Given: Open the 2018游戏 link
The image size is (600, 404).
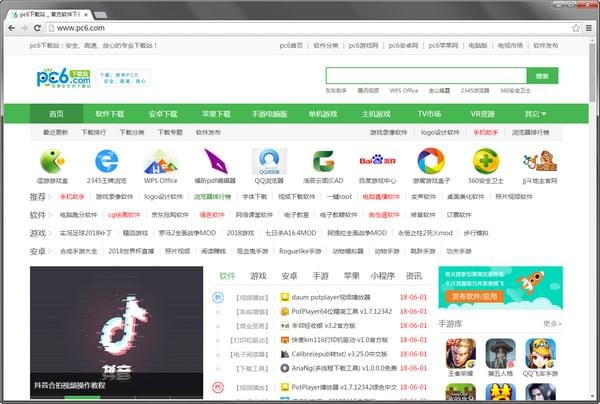Looking at the screenshot, I should 240,233.
